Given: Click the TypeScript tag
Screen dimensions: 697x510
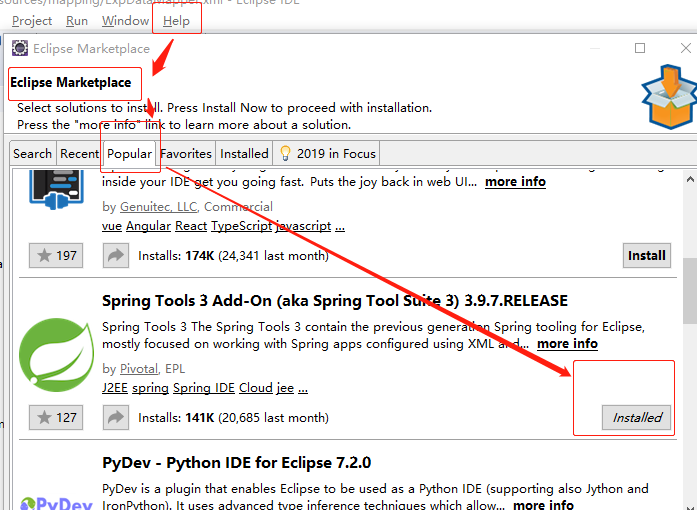Looking at the screenshot, I should pos(241,226).
